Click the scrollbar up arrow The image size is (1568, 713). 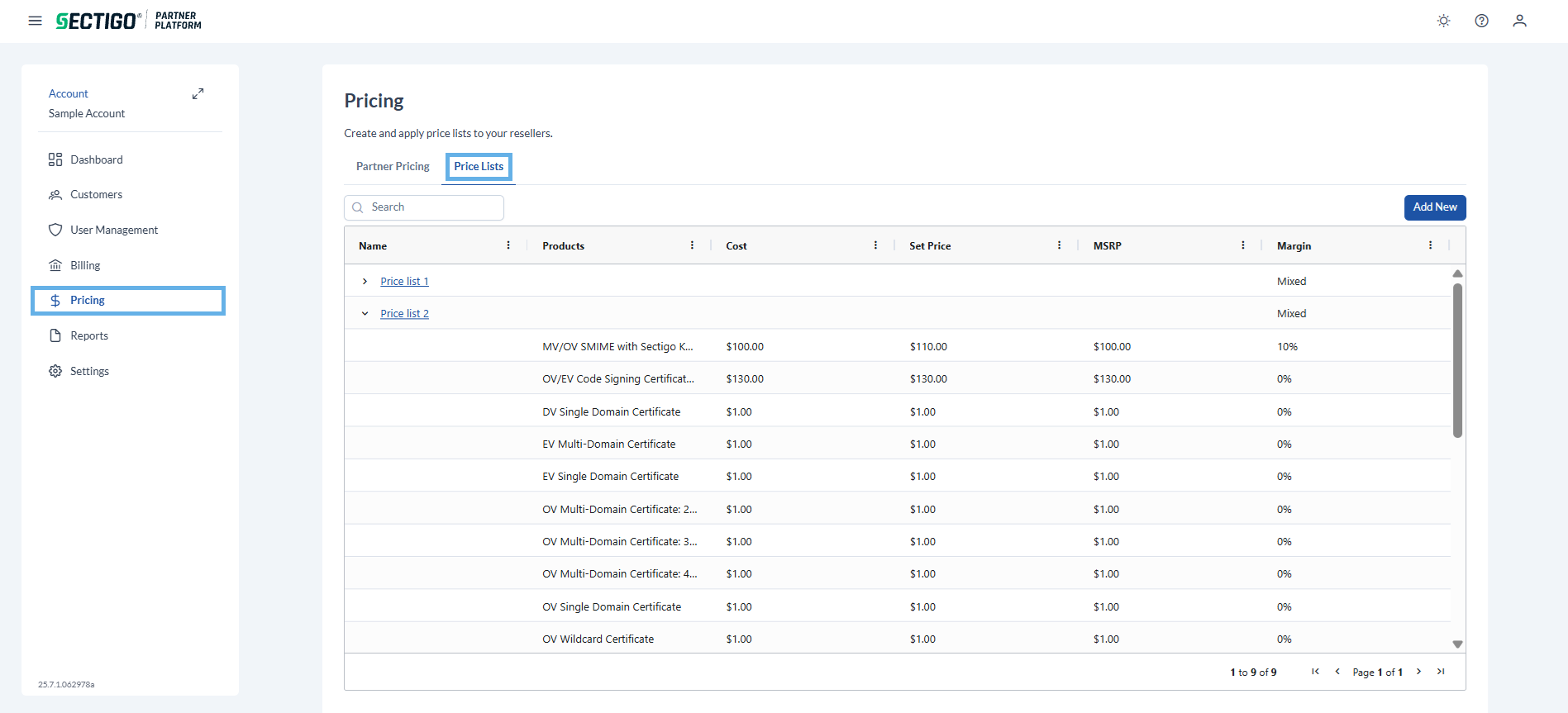pyautogui.click(x=1457, y=273)
